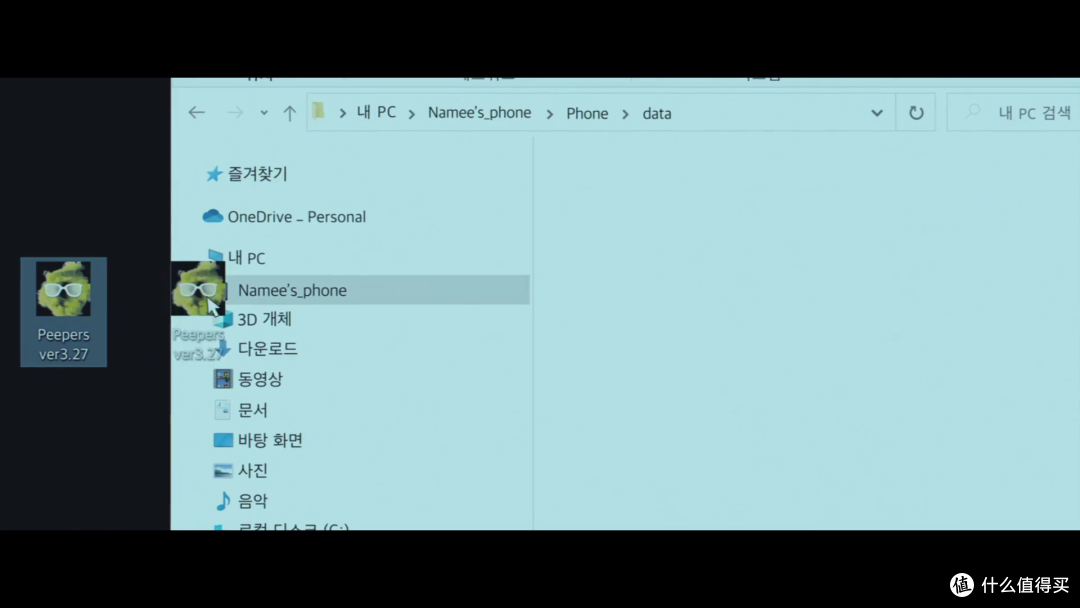1080x608 pixels.
Task: Expand the chevron after Namee's_phone breadcrumb
Action: click(550, 114)
